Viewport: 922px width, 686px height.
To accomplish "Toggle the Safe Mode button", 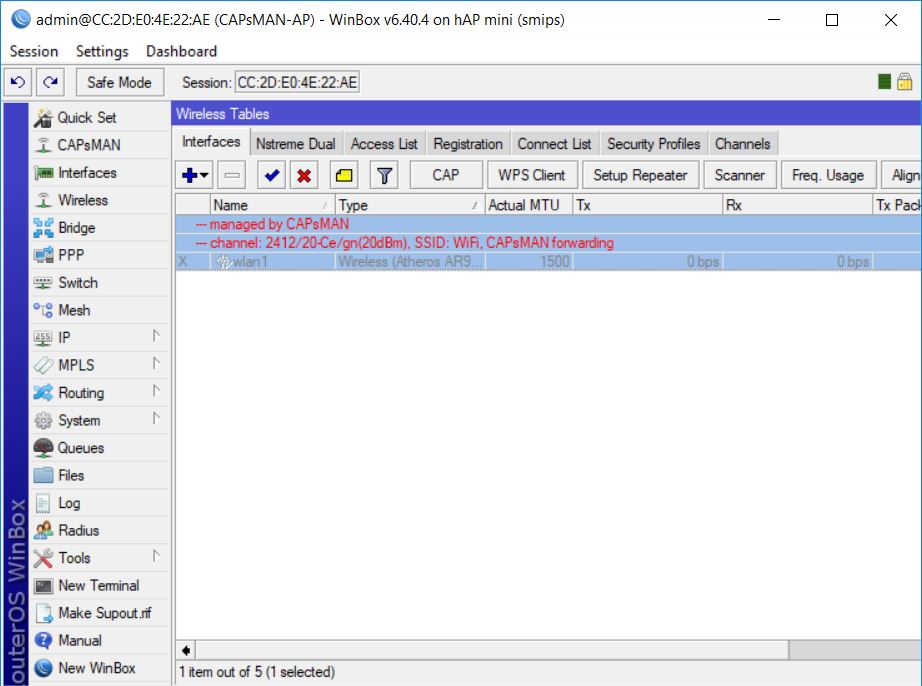I will pyautogui.click(x=119, y=82).
